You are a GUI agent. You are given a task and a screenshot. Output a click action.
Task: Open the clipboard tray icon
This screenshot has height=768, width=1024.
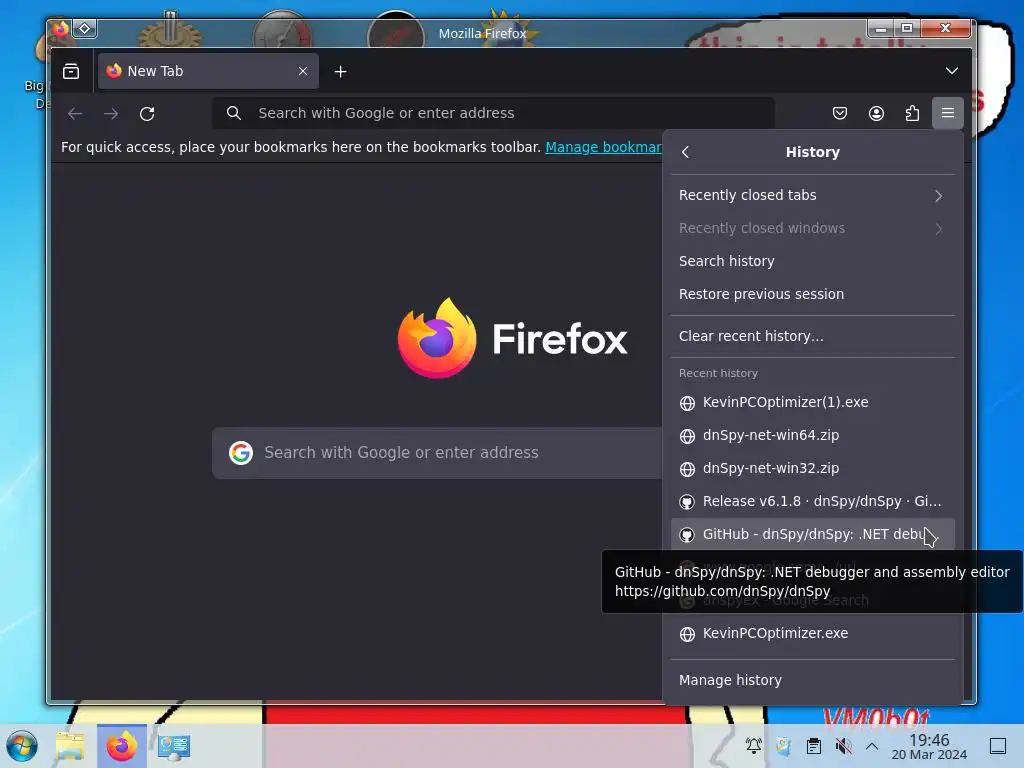coord(814,745)
